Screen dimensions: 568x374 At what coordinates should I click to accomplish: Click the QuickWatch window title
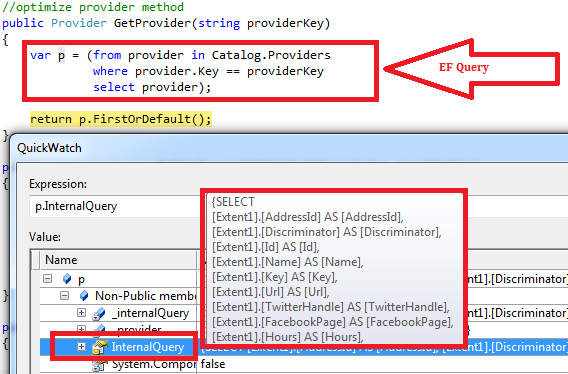coord(49,148)
